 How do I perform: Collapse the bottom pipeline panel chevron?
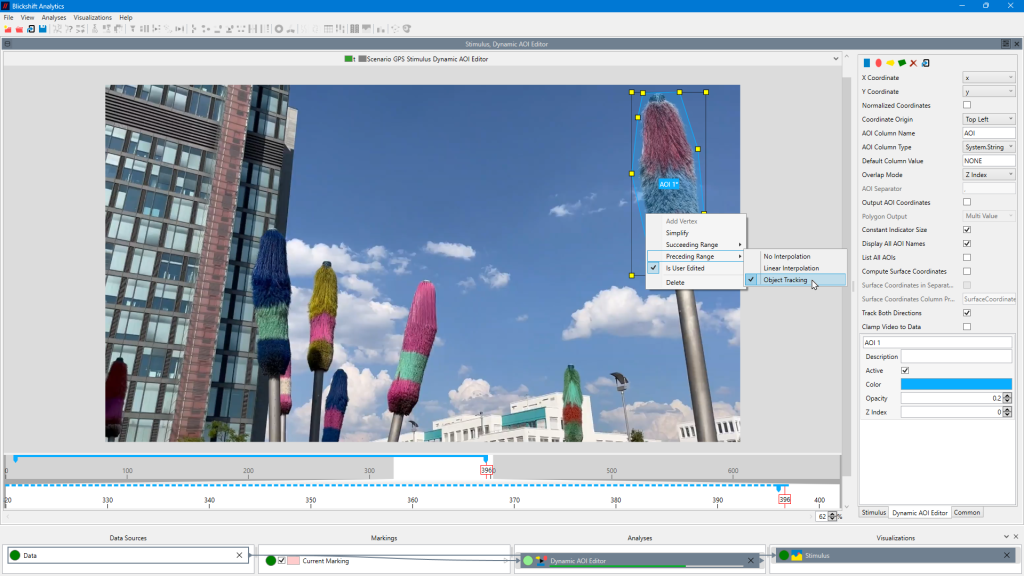(1006, 537)
